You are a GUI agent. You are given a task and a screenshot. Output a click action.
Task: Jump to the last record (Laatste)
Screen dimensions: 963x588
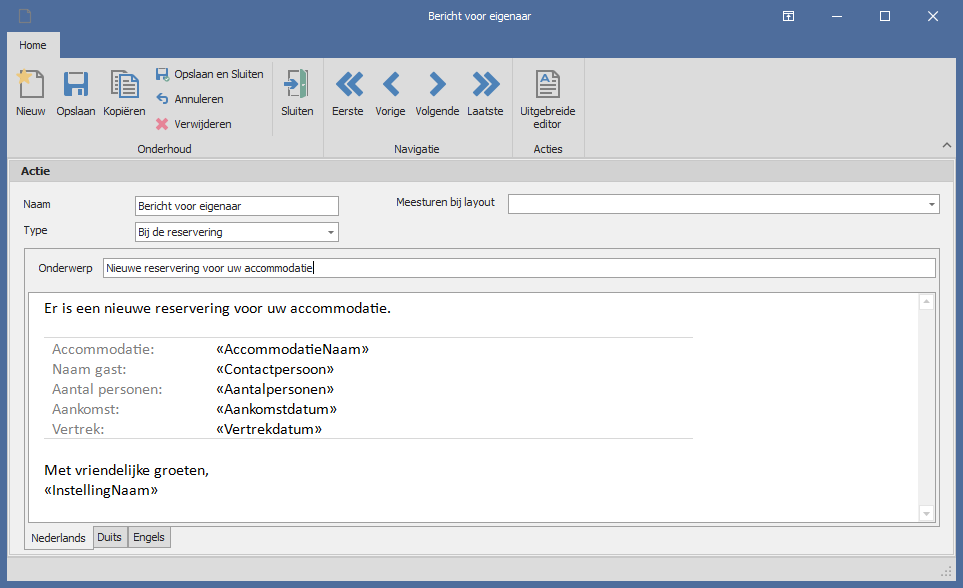485,93
